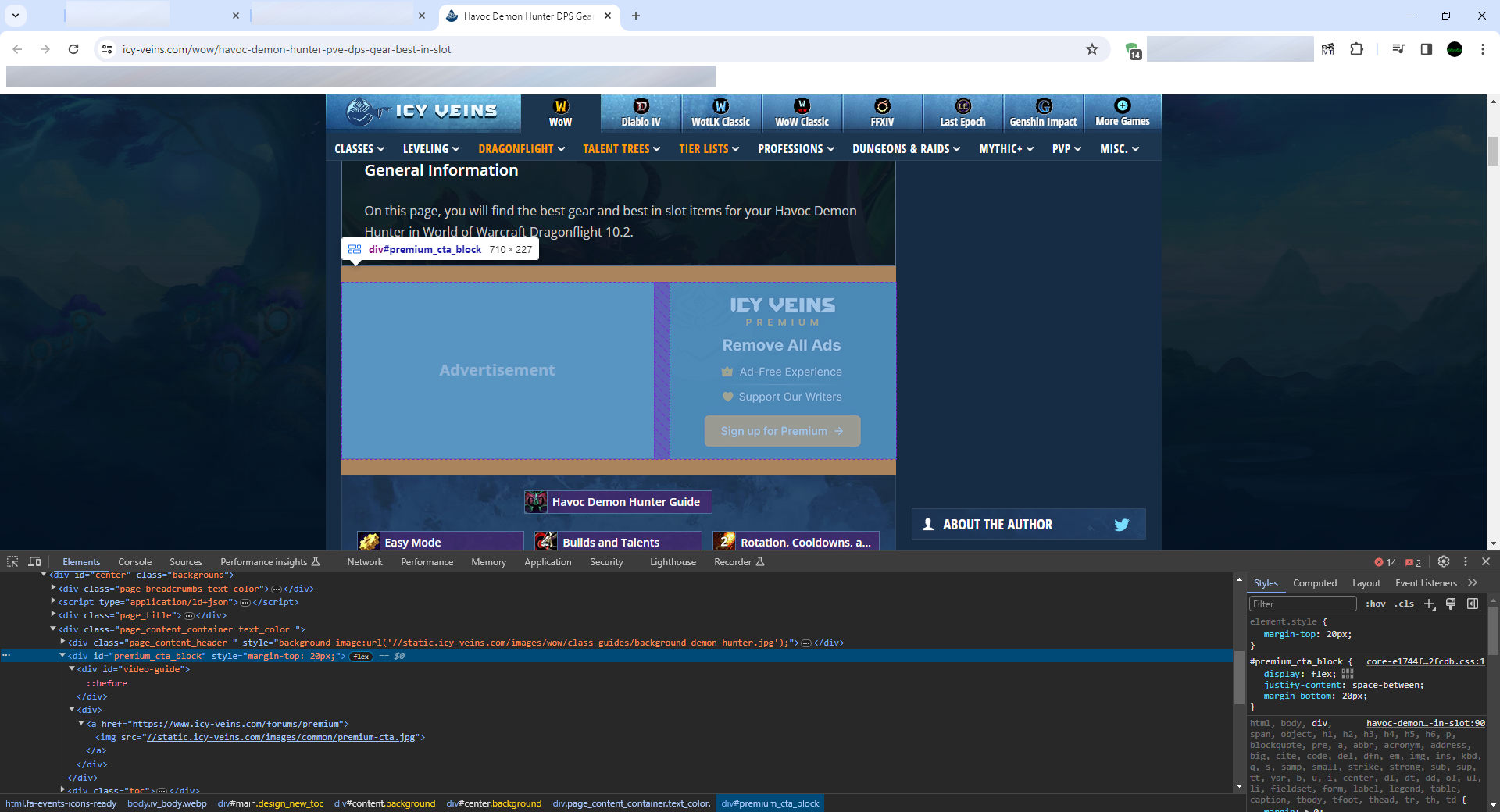Open DevTools settings gear
This screenshot has height=812, width=1500.
click(x=1444, y=561)
